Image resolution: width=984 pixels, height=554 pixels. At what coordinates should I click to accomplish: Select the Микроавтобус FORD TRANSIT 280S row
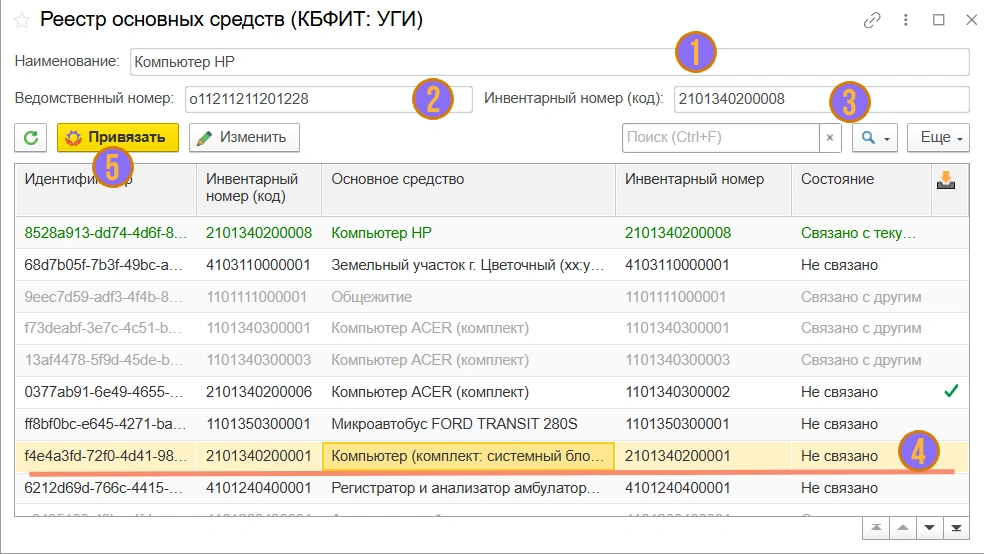492,424
